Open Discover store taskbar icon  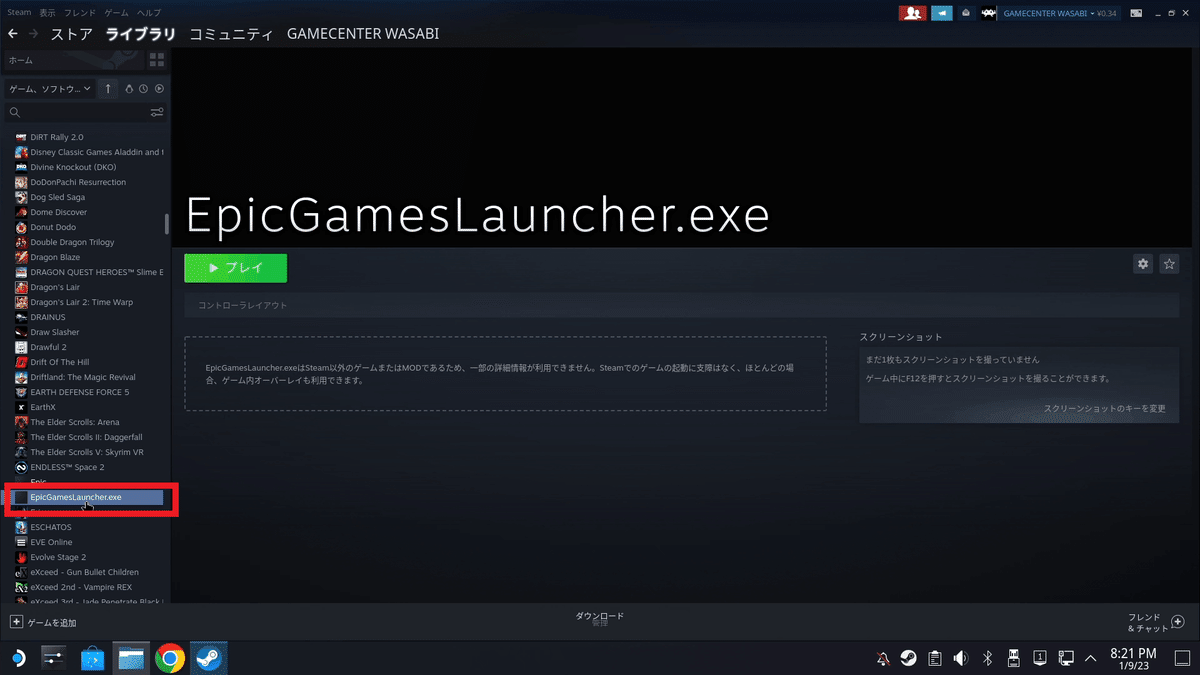[x=92, y=658]
